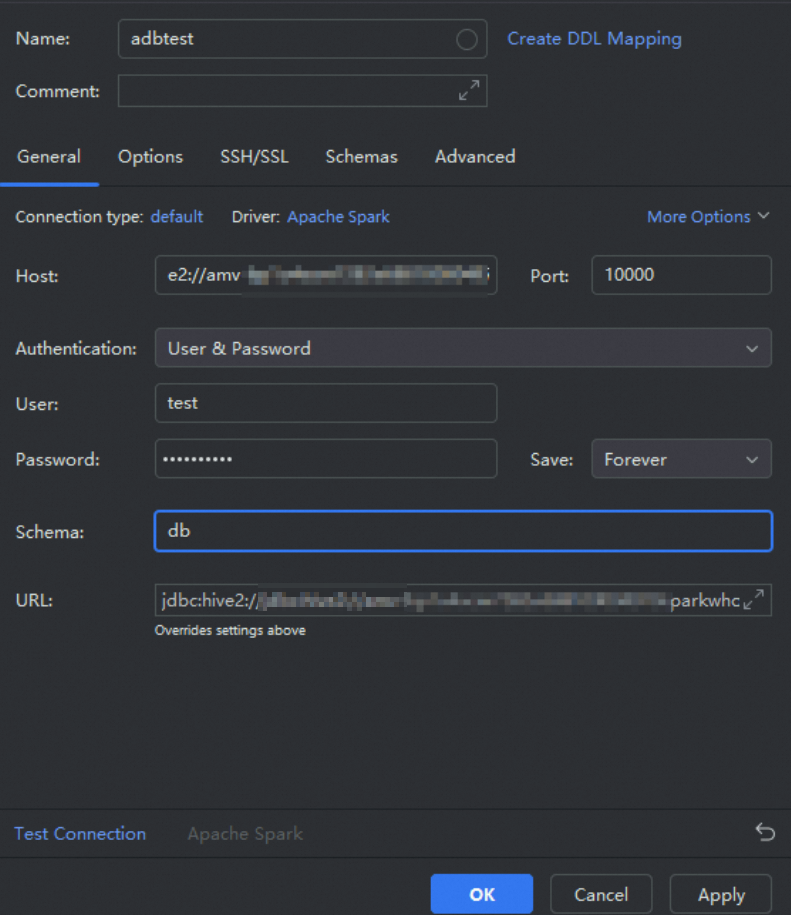791x915 pixels.
Task: Expand the URL field with arrows icon
Action: pyautogui.click(x=754, y=599)
